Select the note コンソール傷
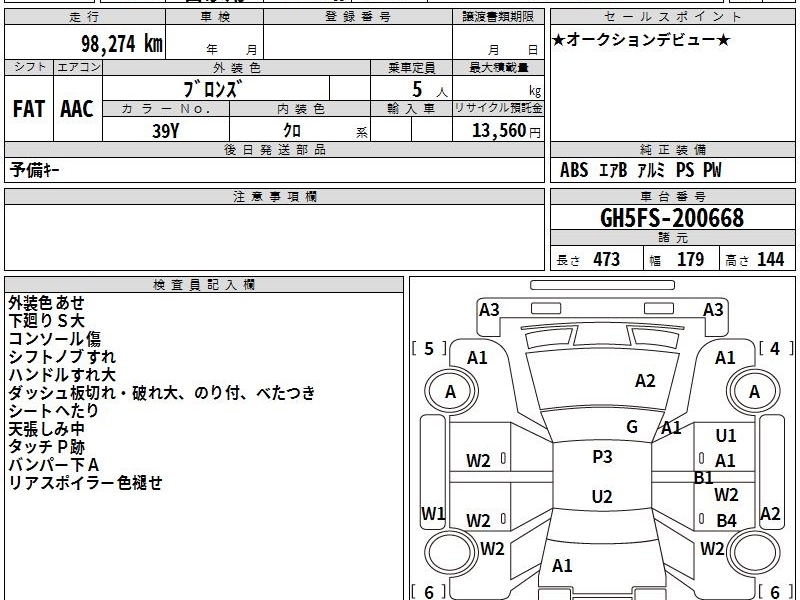This screenshot has height=600, width=800. coord(55,339)
